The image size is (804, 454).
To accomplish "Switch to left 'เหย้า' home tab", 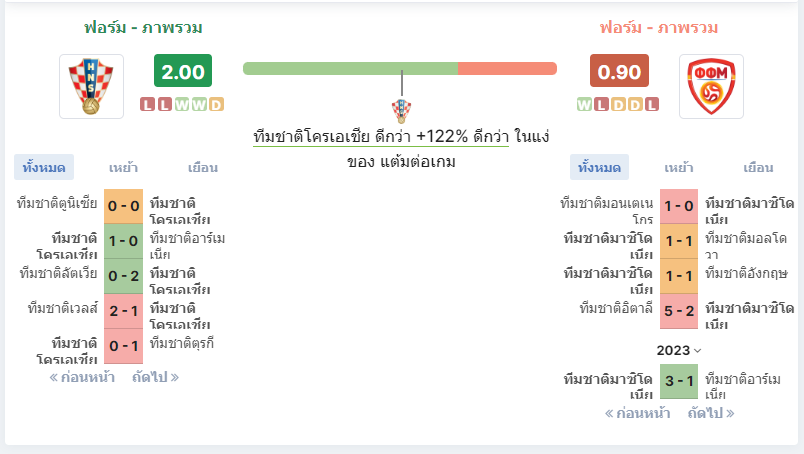I will click(123, 167).
